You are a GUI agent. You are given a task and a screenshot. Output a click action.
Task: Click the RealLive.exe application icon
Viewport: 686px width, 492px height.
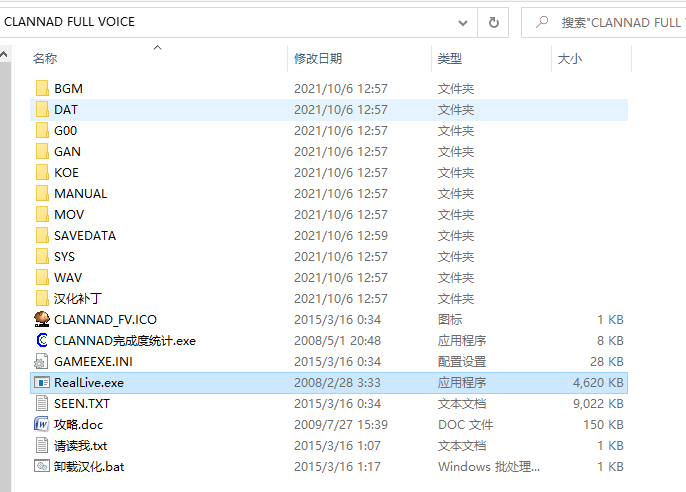point(42,383)
